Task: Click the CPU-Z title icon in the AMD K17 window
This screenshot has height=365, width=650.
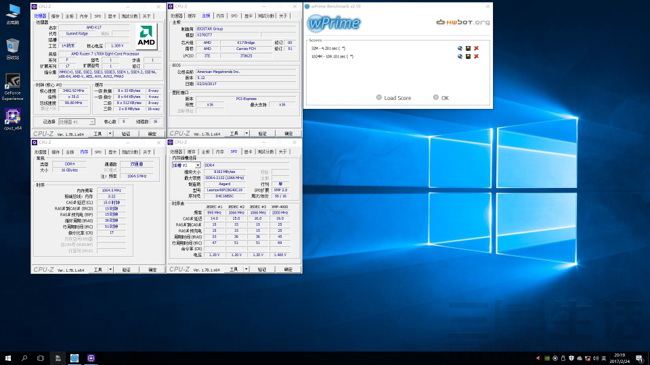Action: [x=35, y=7]
